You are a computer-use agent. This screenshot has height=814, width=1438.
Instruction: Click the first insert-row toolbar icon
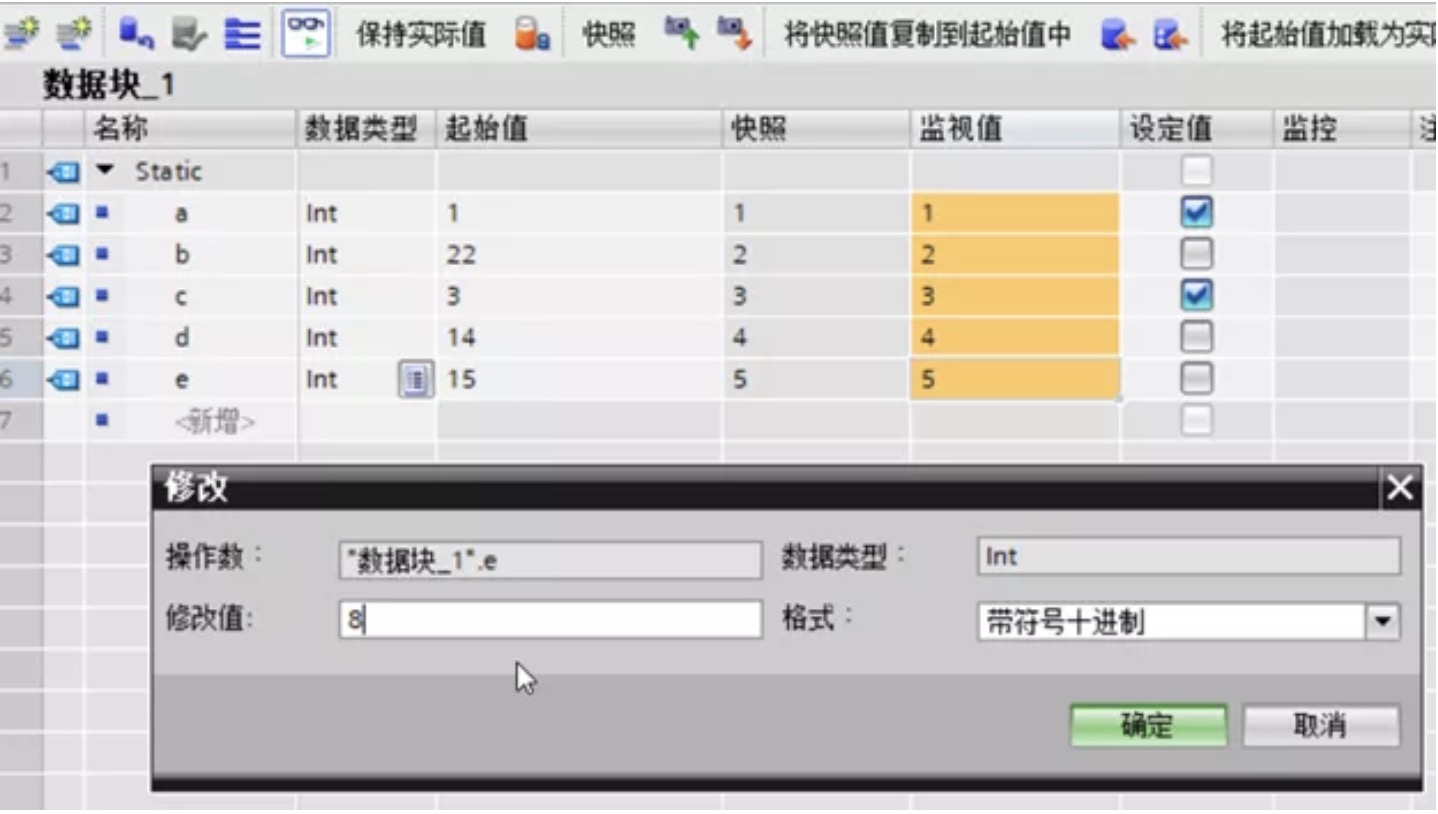click(x=20, y=34)
